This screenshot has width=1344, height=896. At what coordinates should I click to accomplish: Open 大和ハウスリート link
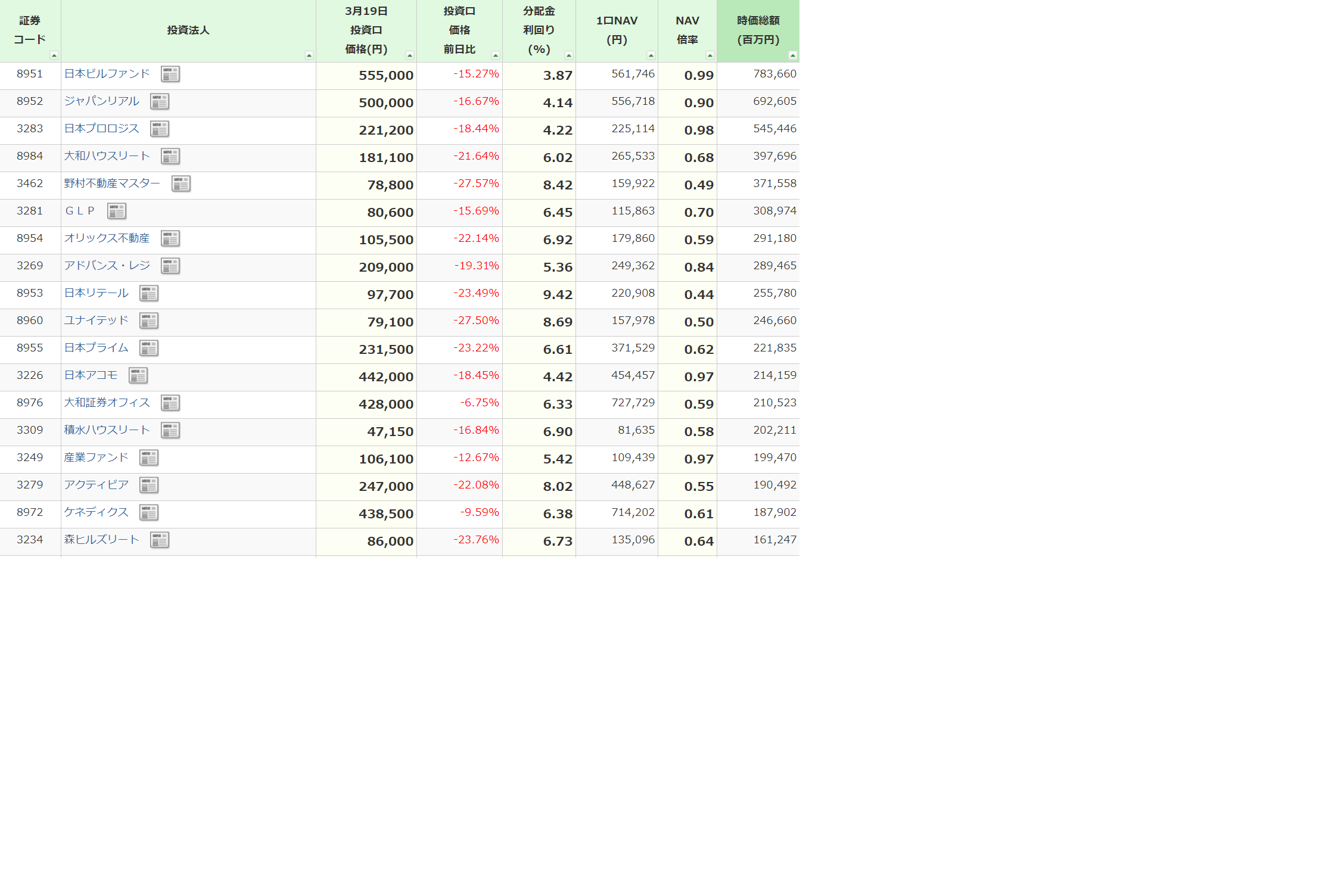(x=107, y=156)
